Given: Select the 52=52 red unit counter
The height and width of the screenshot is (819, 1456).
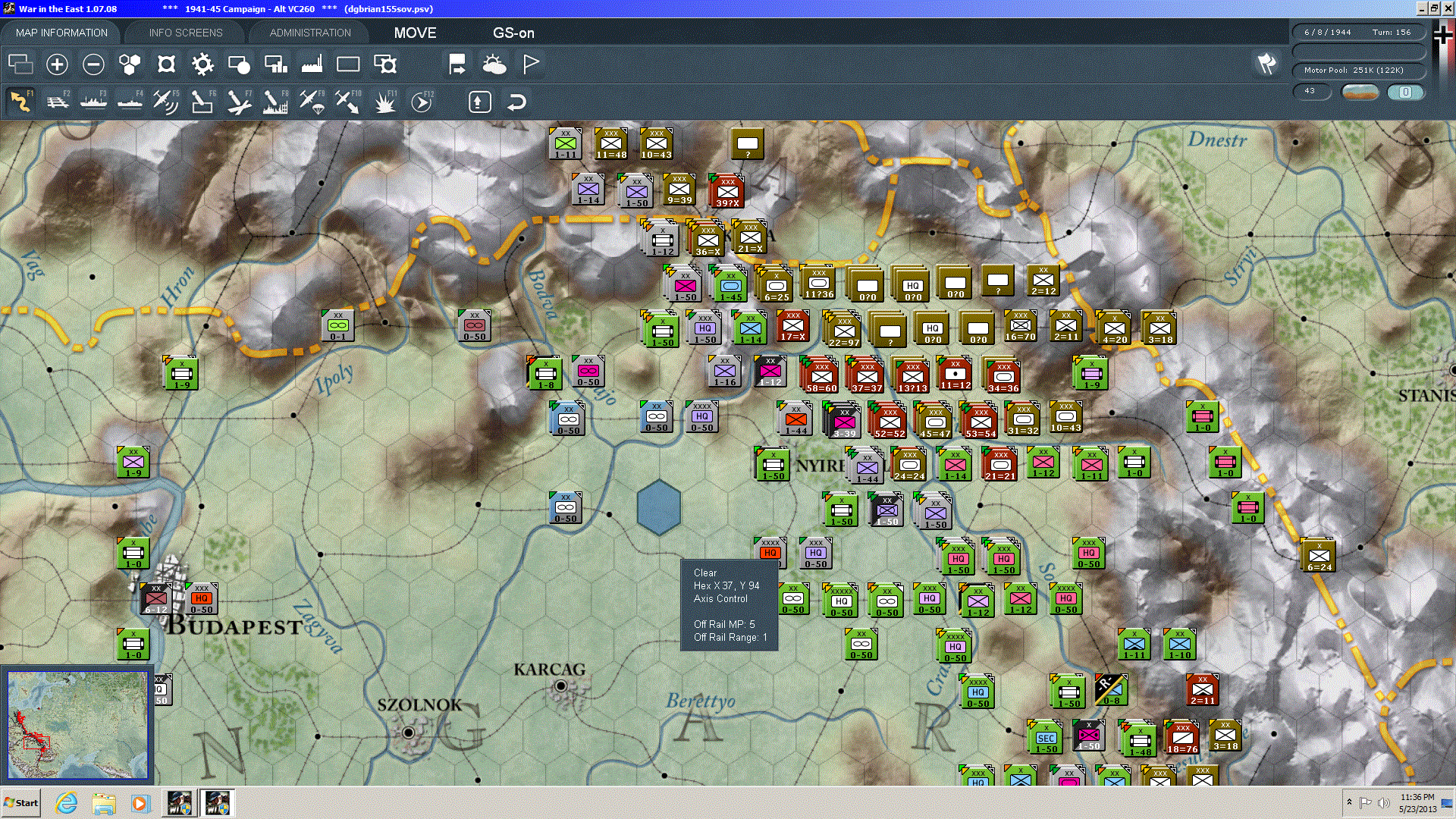Looking at the screenshot, I should pyautogui.click(x=889, y=421).
